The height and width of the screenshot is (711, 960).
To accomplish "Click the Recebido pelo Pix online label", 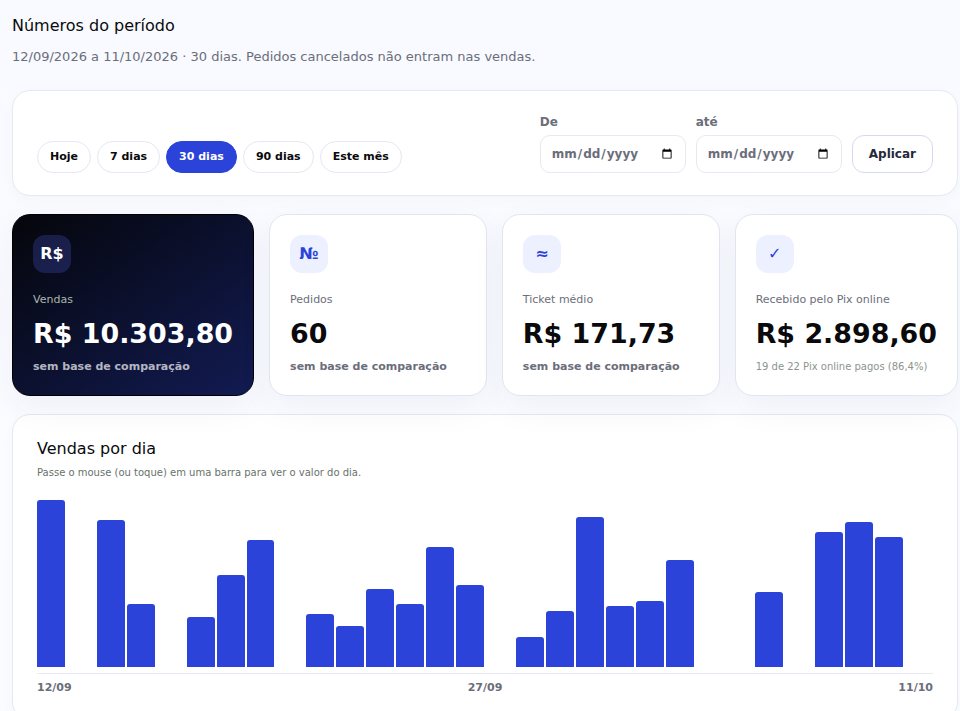I will 822,299.
